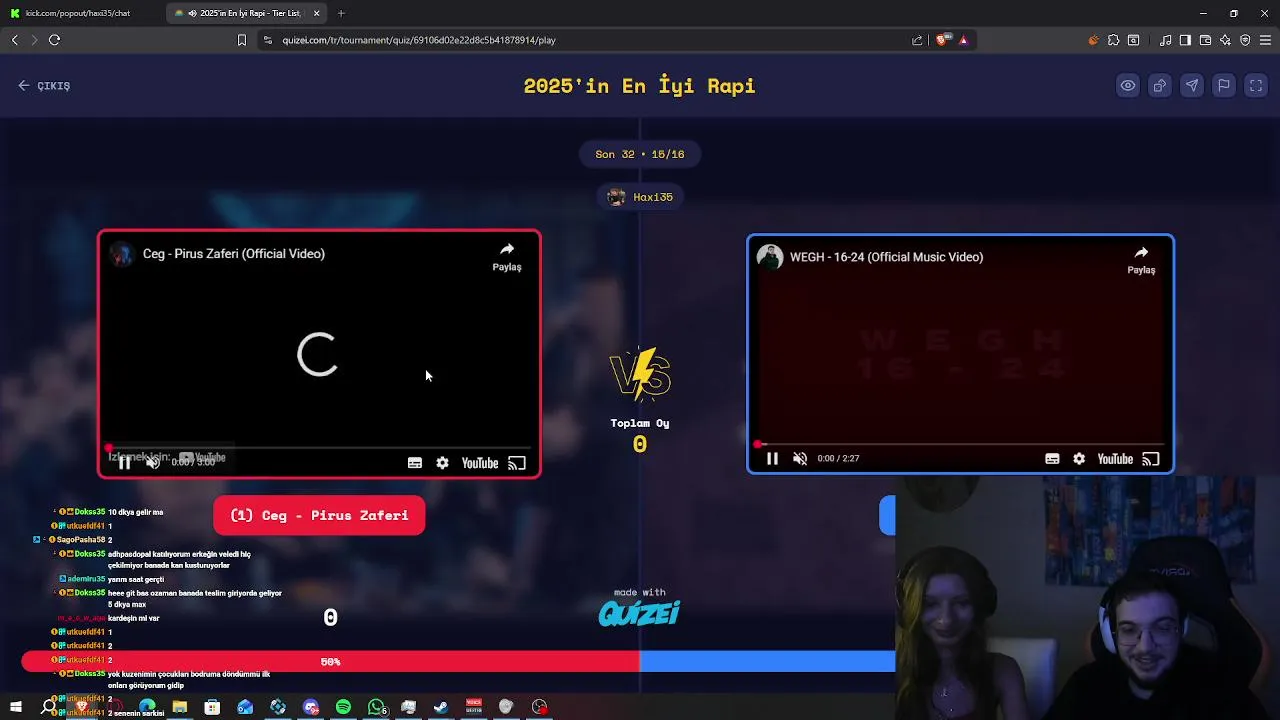Open Microsoft Store from the taskbar
Viewport: 1280px width, 720px height.
coord(212,707)
